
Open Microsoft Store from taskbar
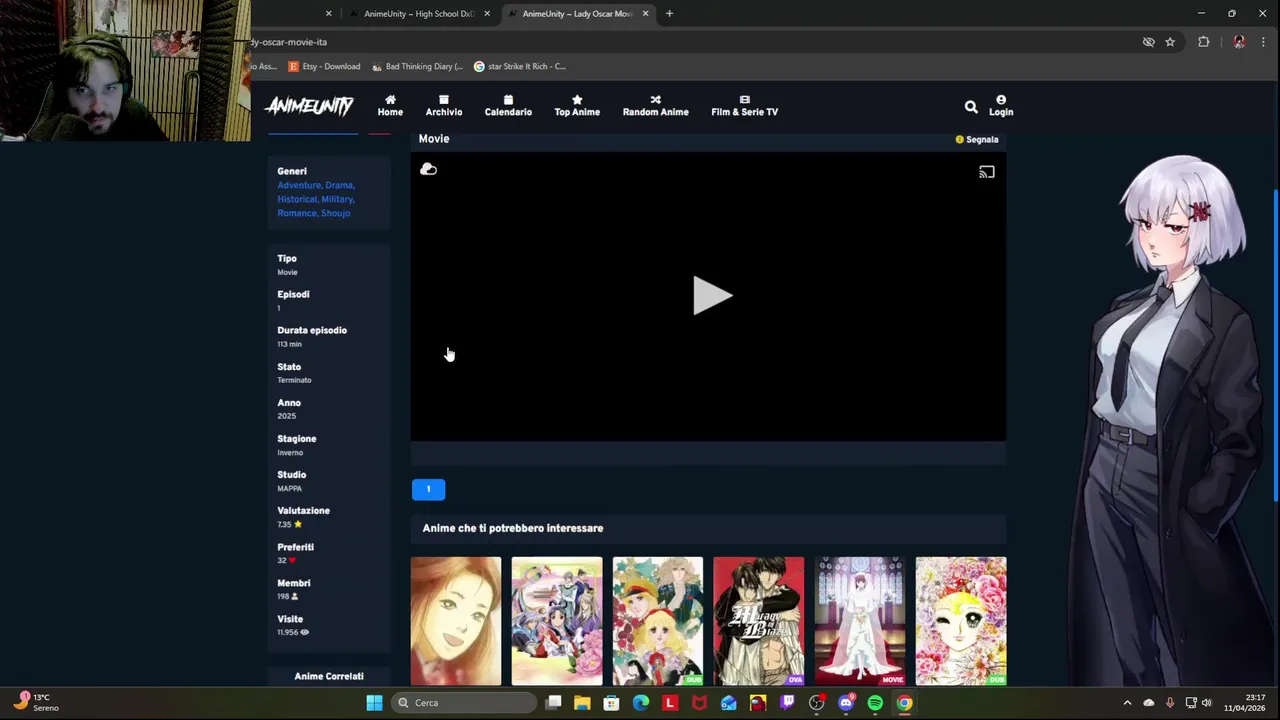611,703
